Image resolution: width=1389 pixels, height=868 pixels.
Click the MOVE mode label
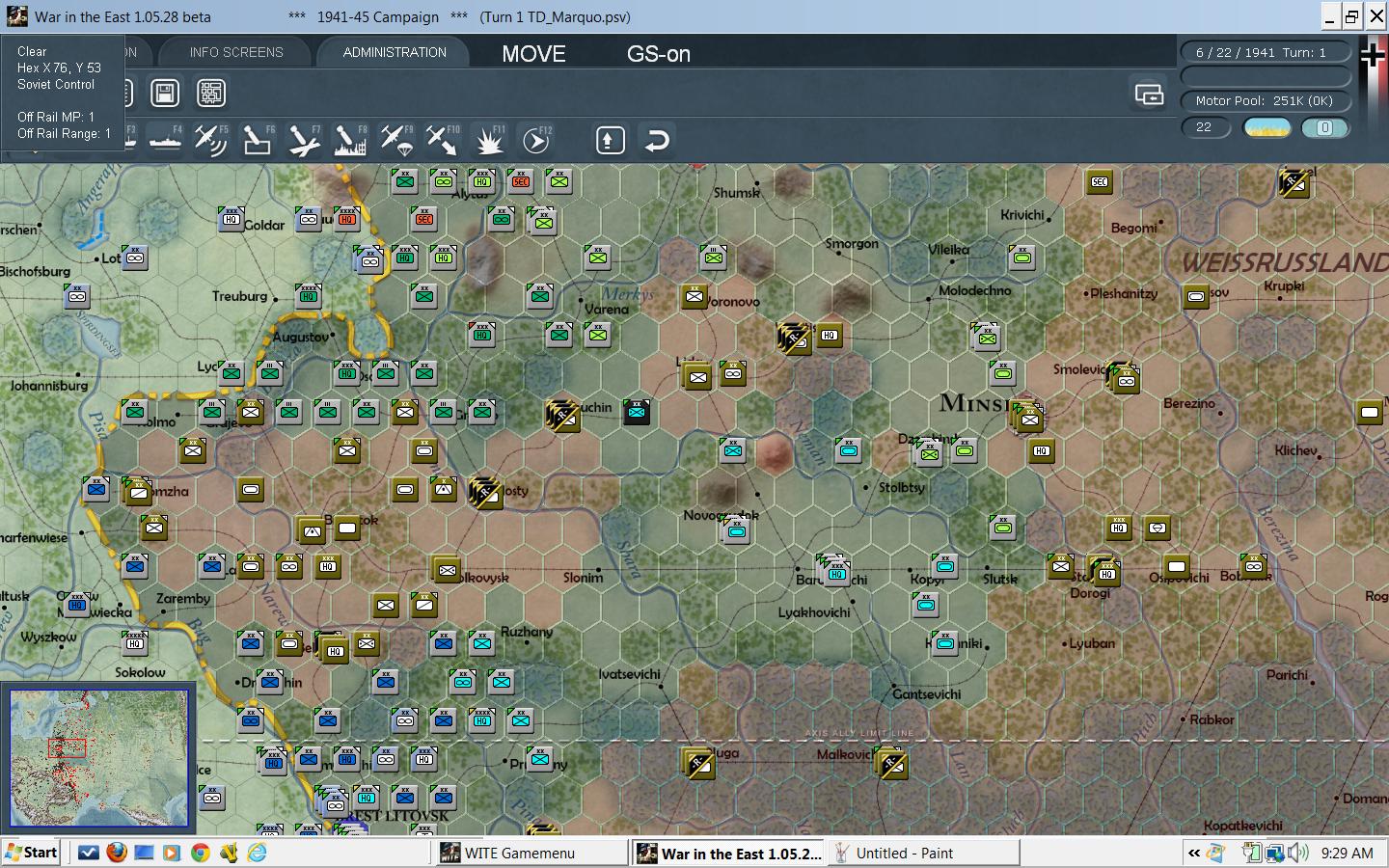tap(533, 54)
